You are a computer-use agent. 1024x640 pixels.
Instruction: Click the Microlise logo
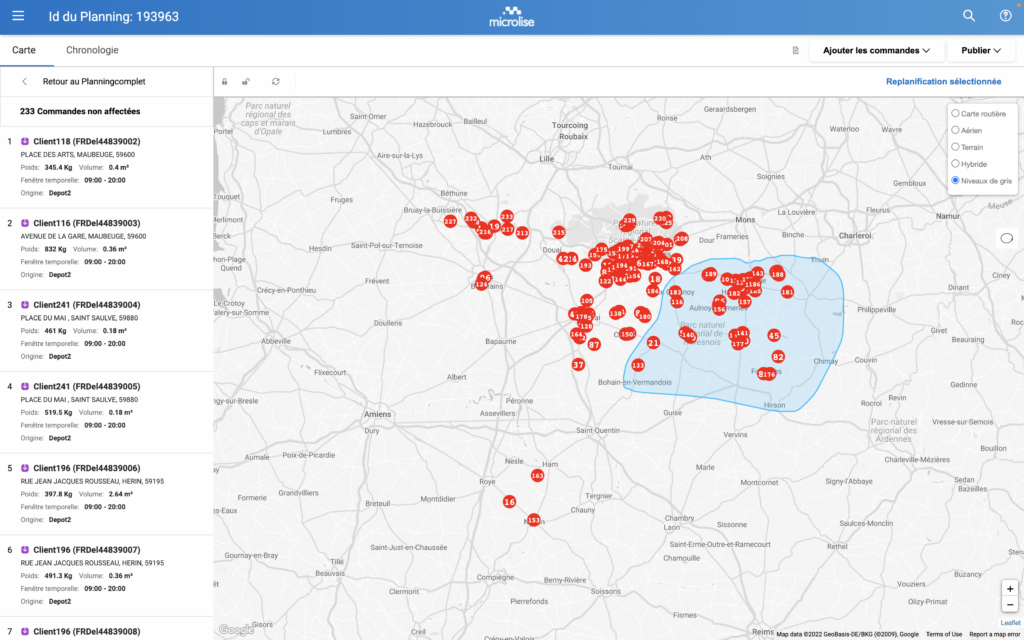coord(511,17)
